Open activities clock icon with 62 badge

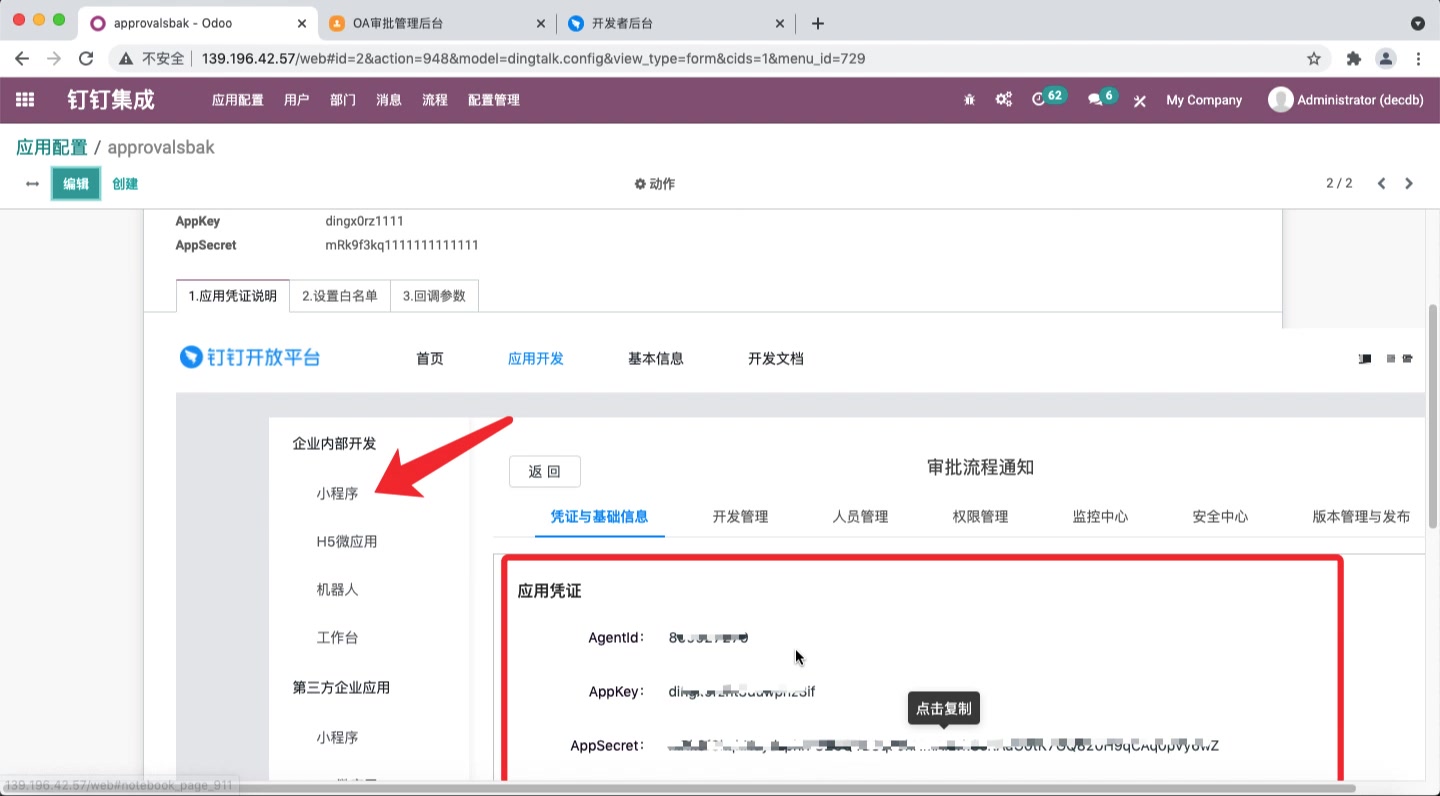pyautogui.click(x=1047, y=98)
